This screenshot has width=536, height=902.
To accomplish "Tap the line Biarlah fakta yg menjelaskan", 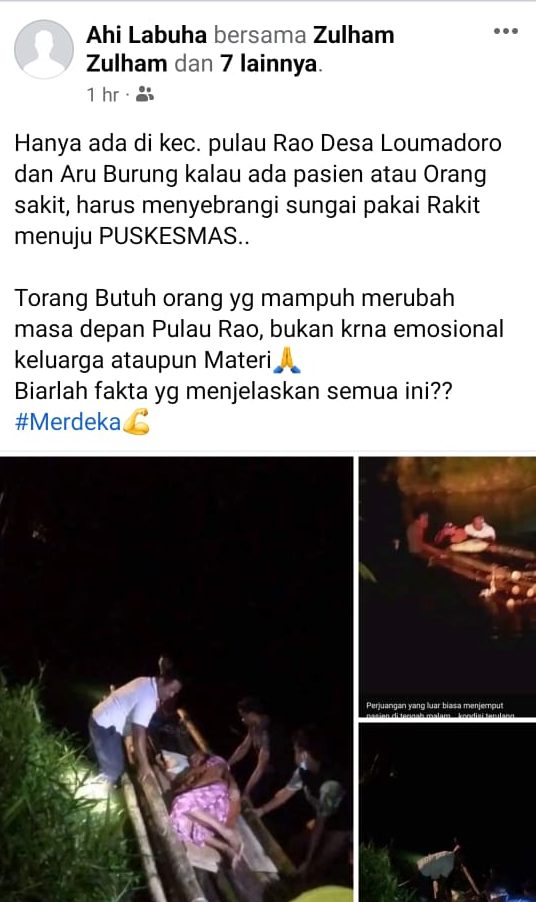I will point(233,391).
